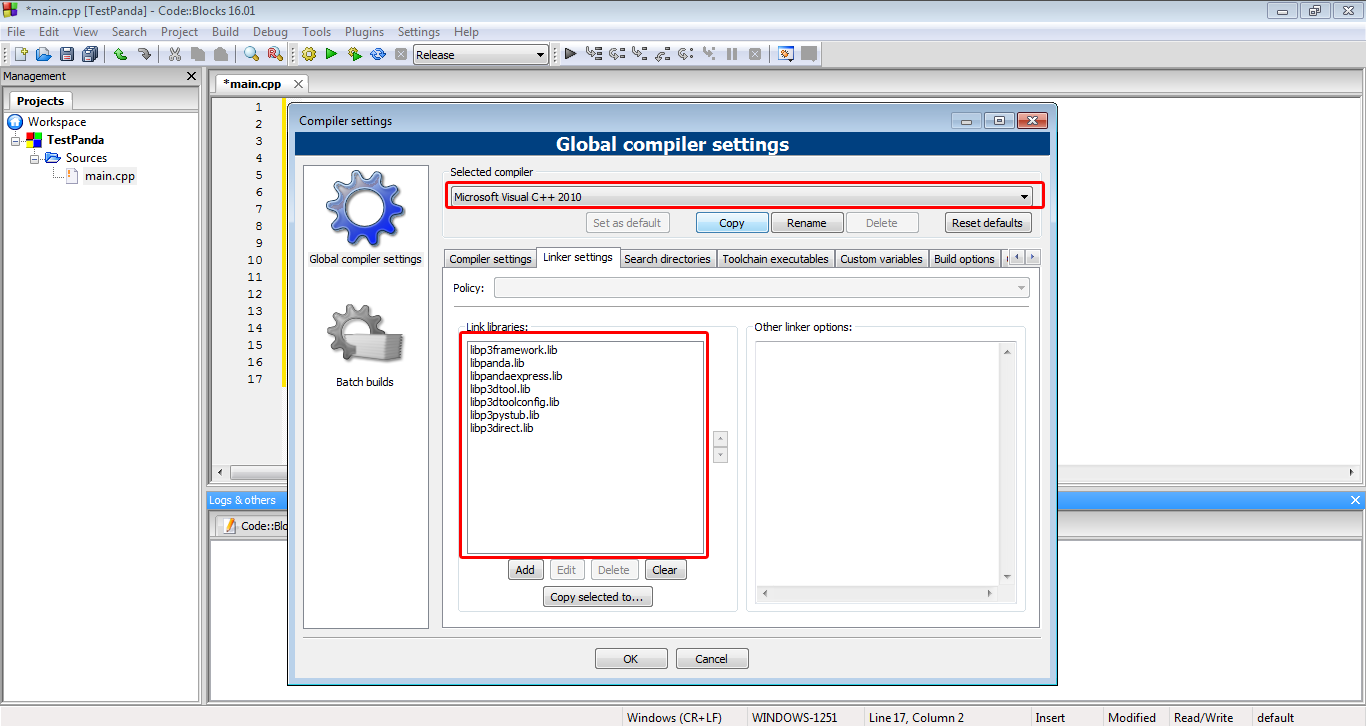Switch to the Custom variables tab
The height and width of the screenshot is (726, 1366).
(881, 259)
